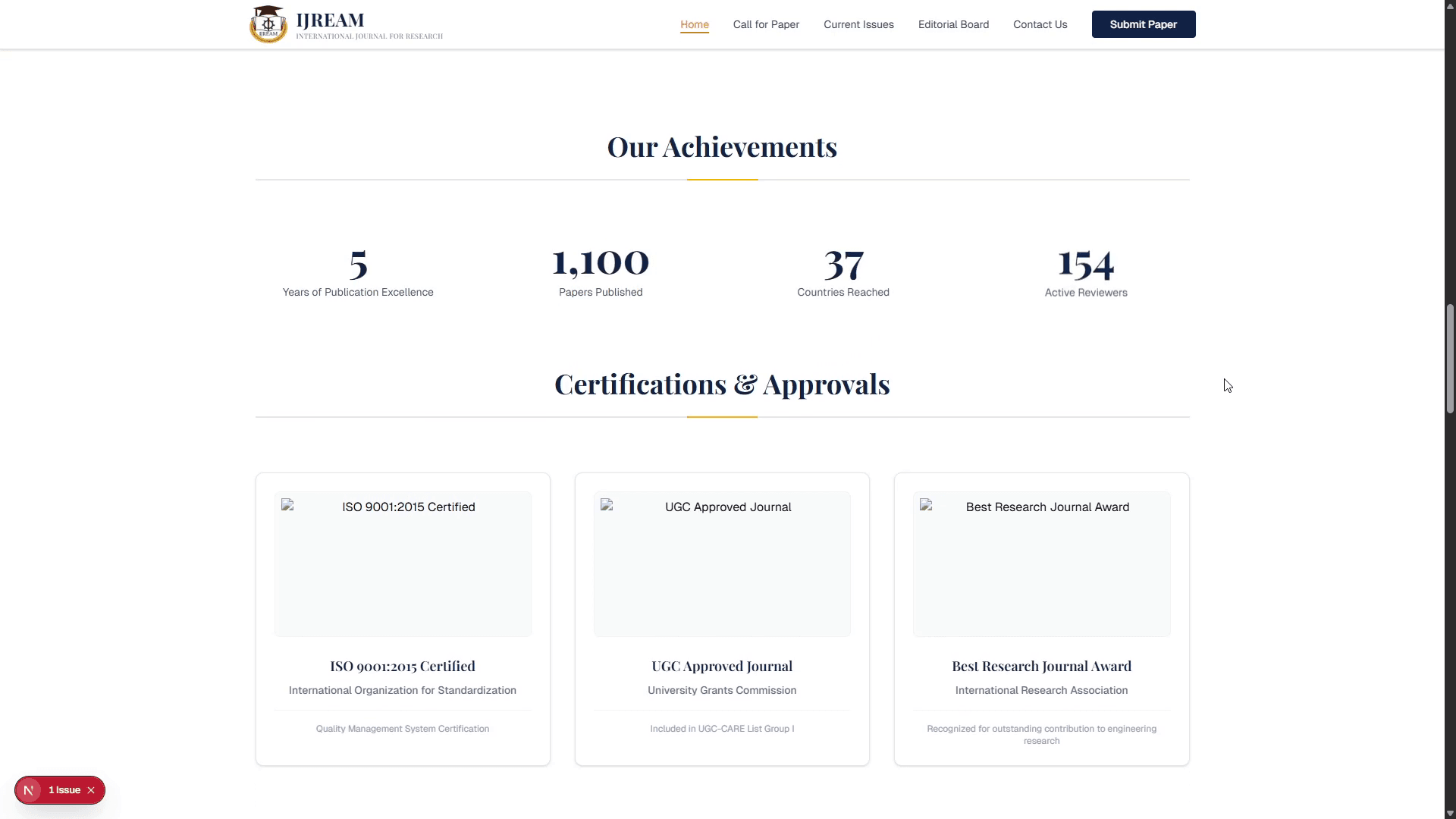Image resolution: width=1456 pixels, height=819 pixels.
Task: Open the Call for Paper page
Action: point(766,24)
